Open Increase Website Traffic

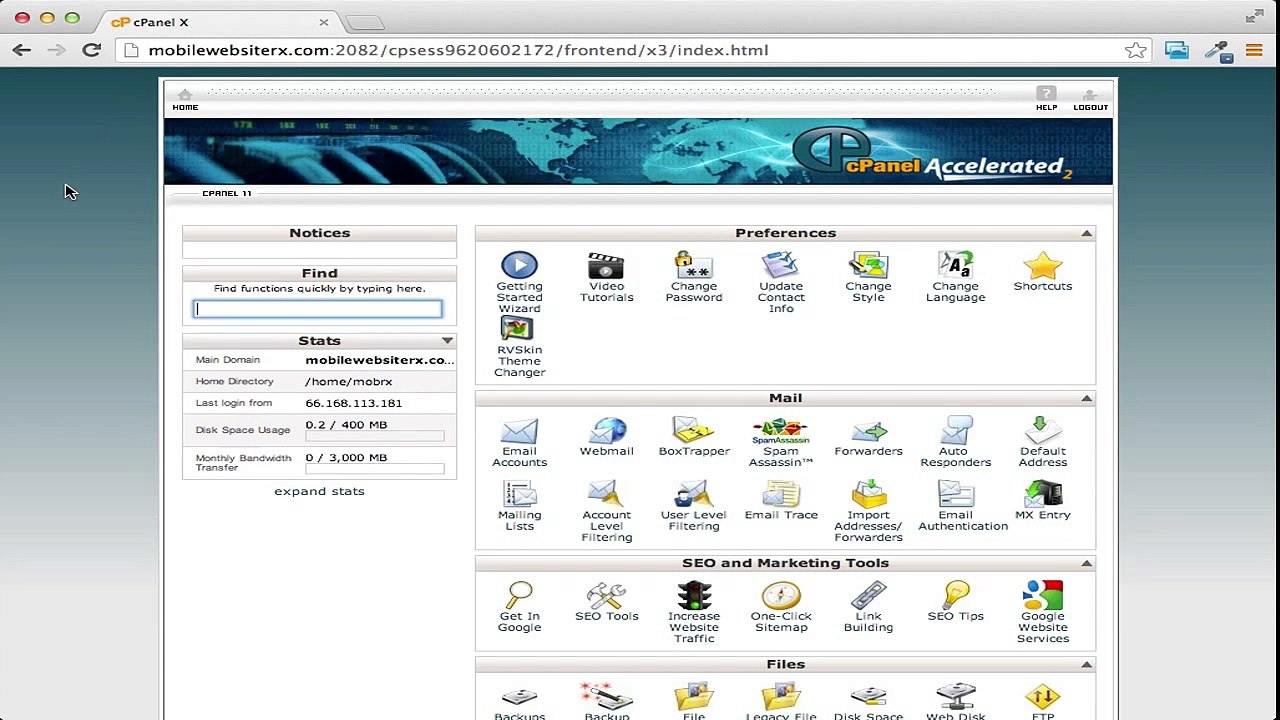coord(693,612)
